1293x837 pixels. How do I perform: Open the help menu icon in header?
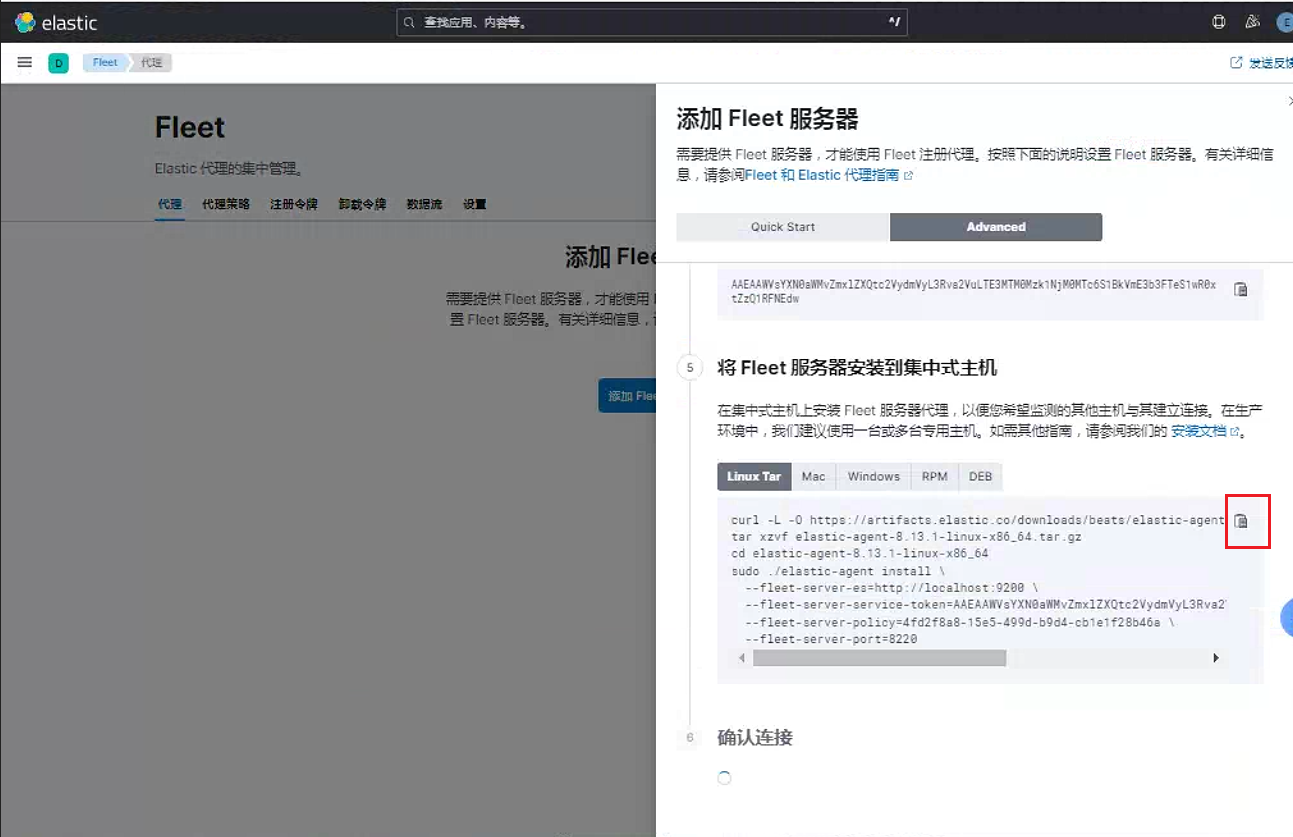click(1218, 22)
